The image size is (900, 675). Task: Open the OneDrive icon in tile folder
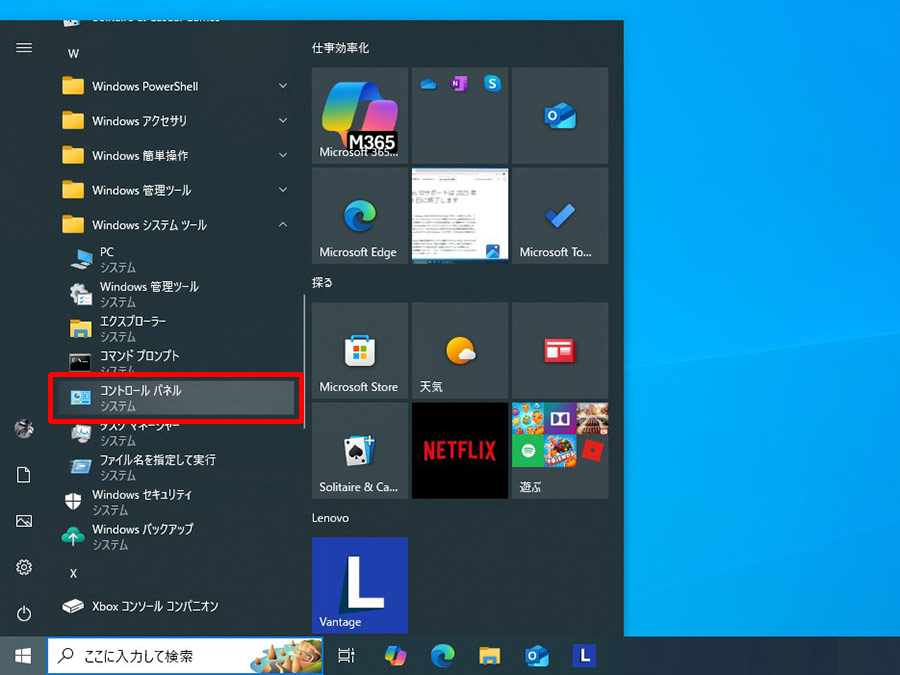click(428, 84)
